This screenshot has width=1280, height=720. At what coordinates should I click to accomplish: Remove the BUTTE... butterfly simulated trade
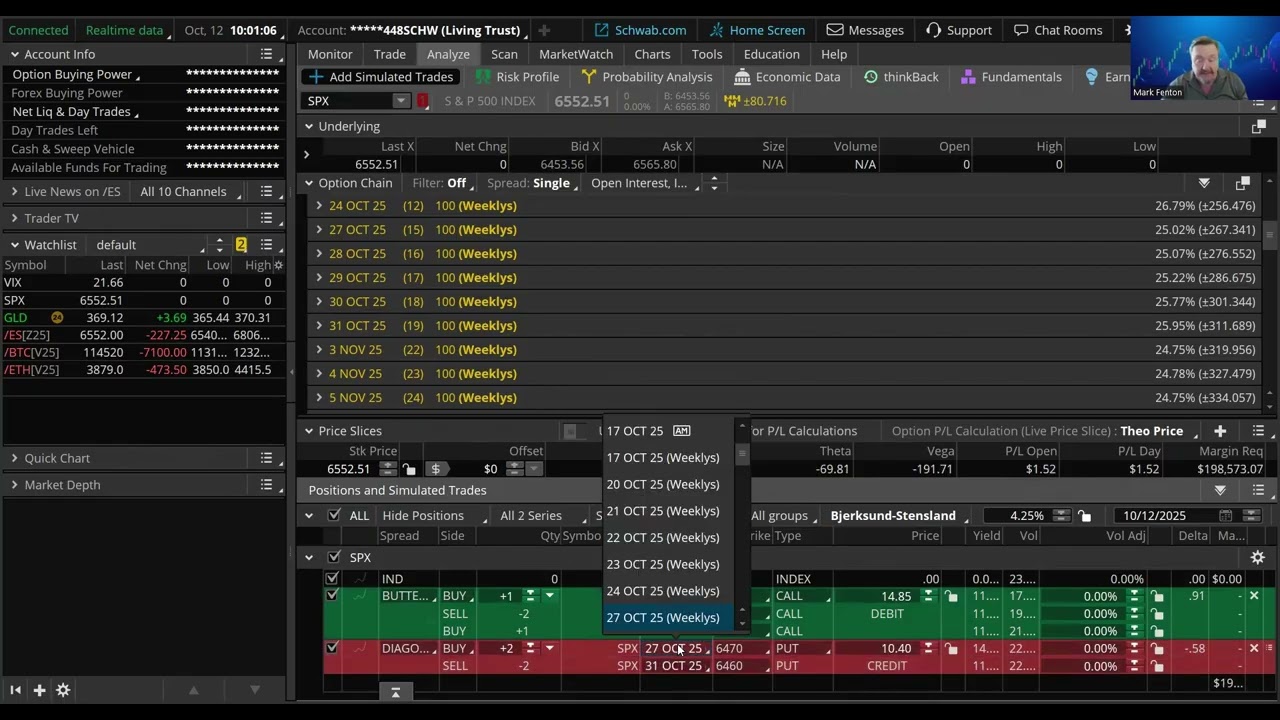click(x=1254, y=596)
